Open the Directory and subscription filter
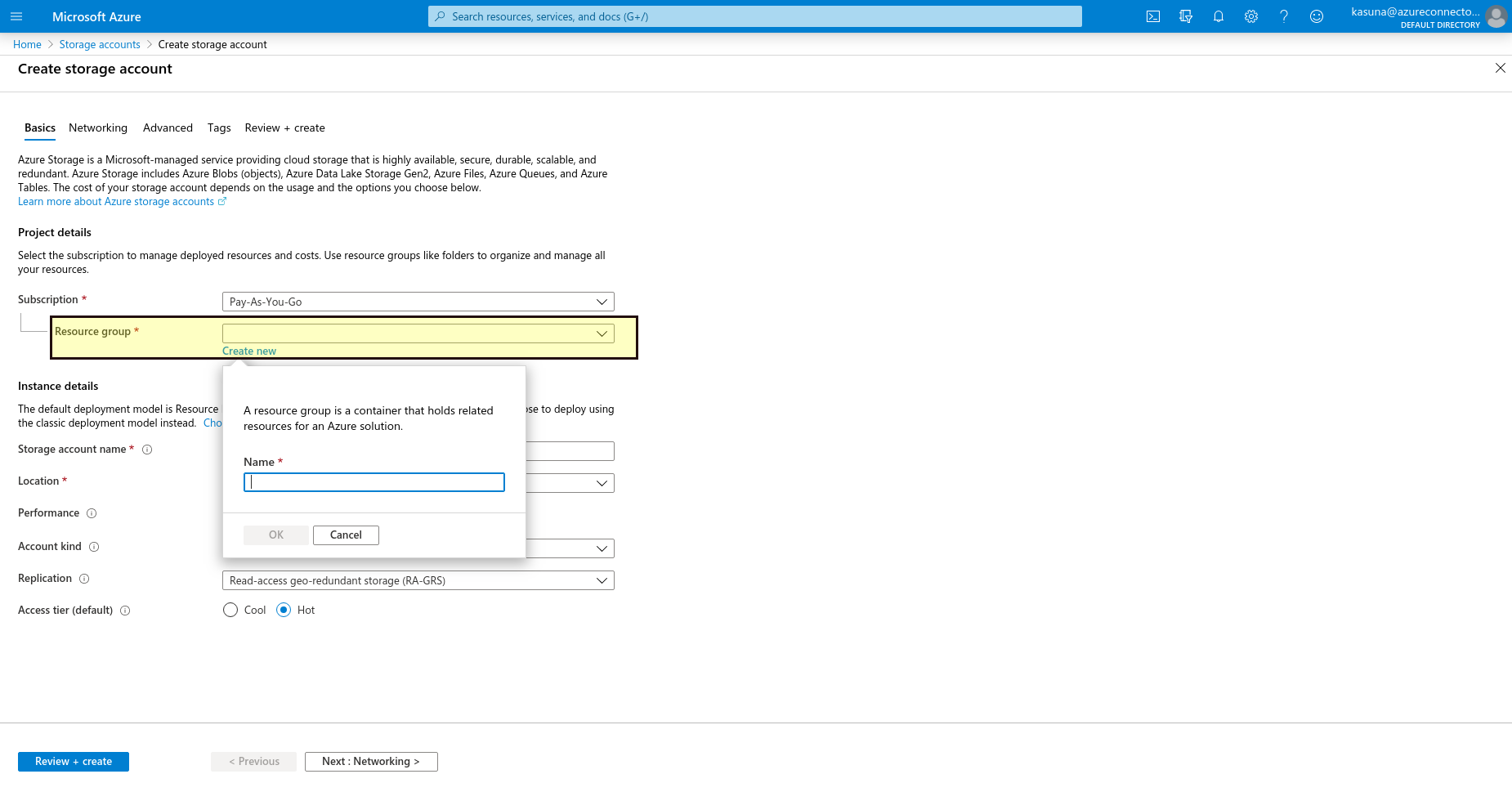 1186,16
